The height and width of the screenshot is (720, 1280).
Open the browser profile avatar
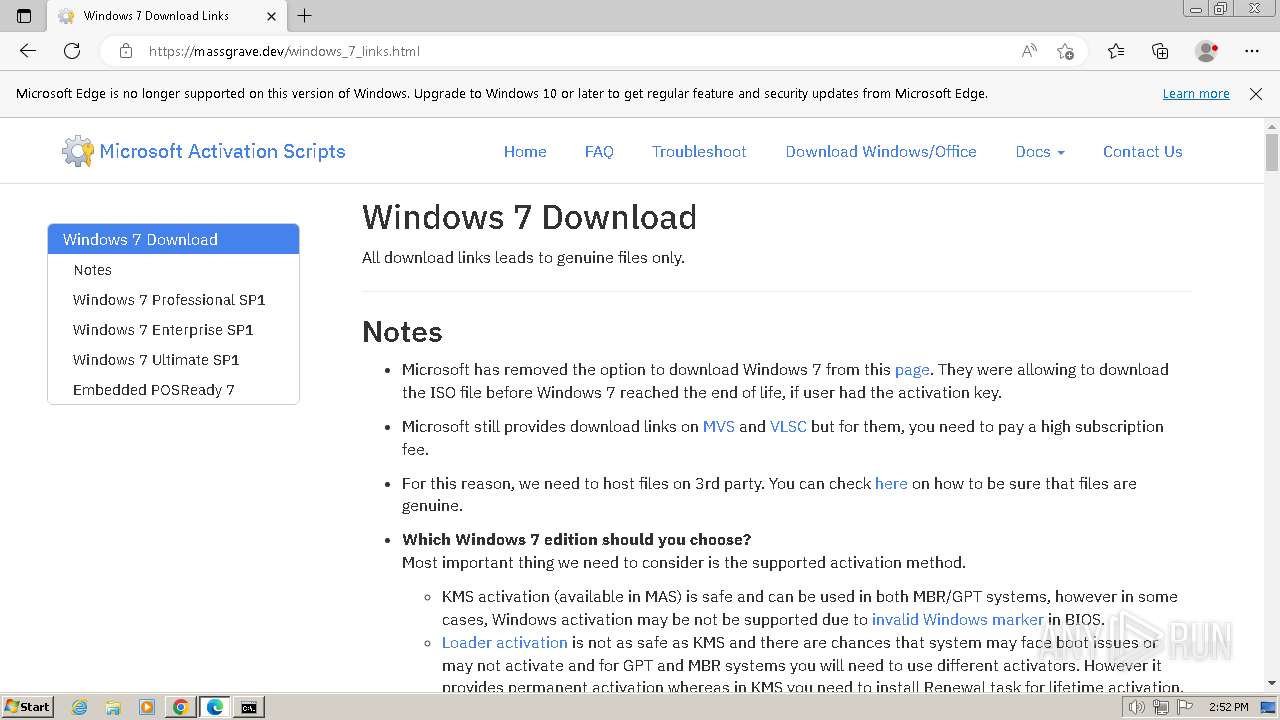coord(1207,51)
